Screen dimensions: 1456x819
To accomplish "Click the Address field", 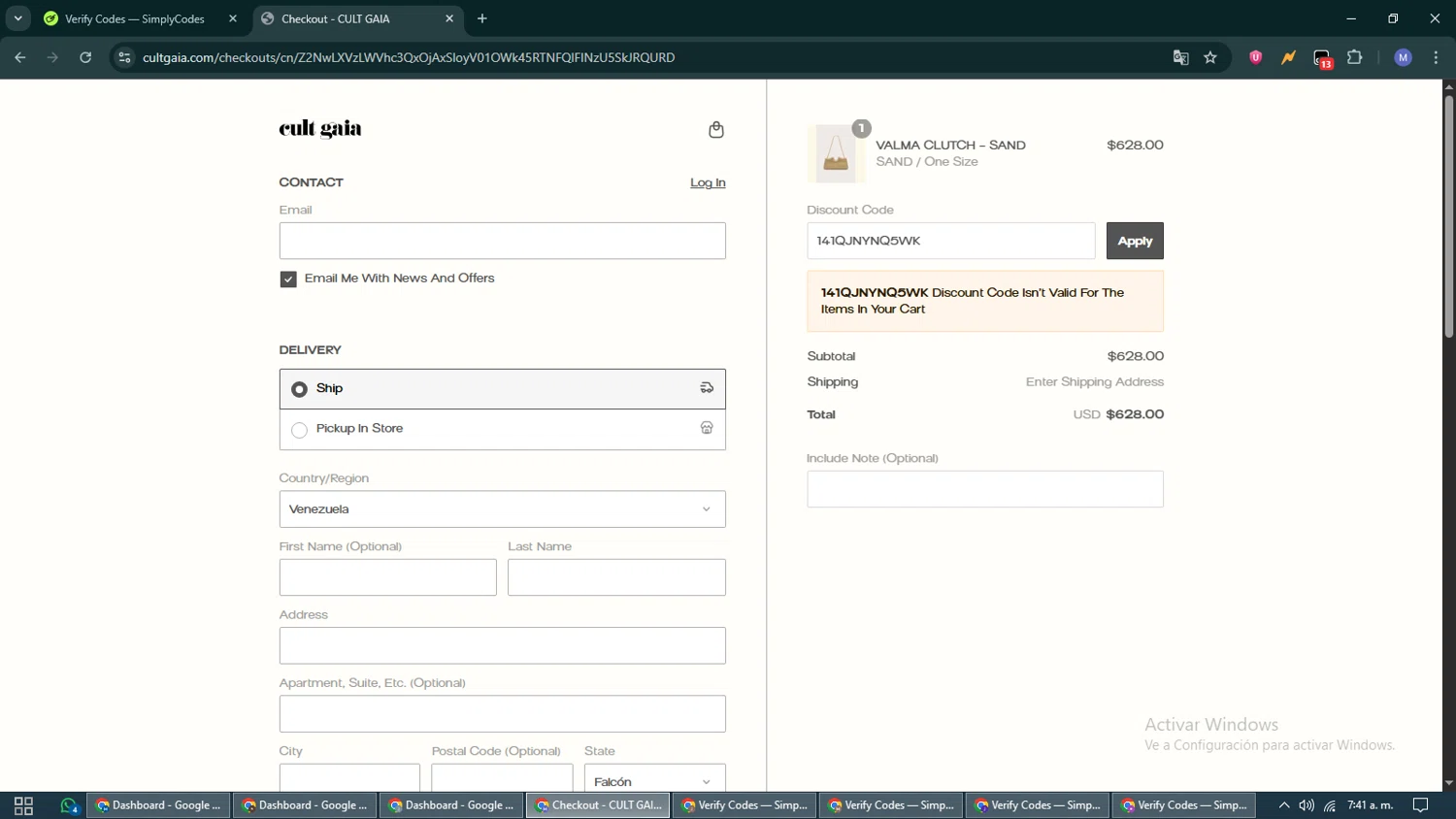I will pyautogui.click(x=503, y=645).
